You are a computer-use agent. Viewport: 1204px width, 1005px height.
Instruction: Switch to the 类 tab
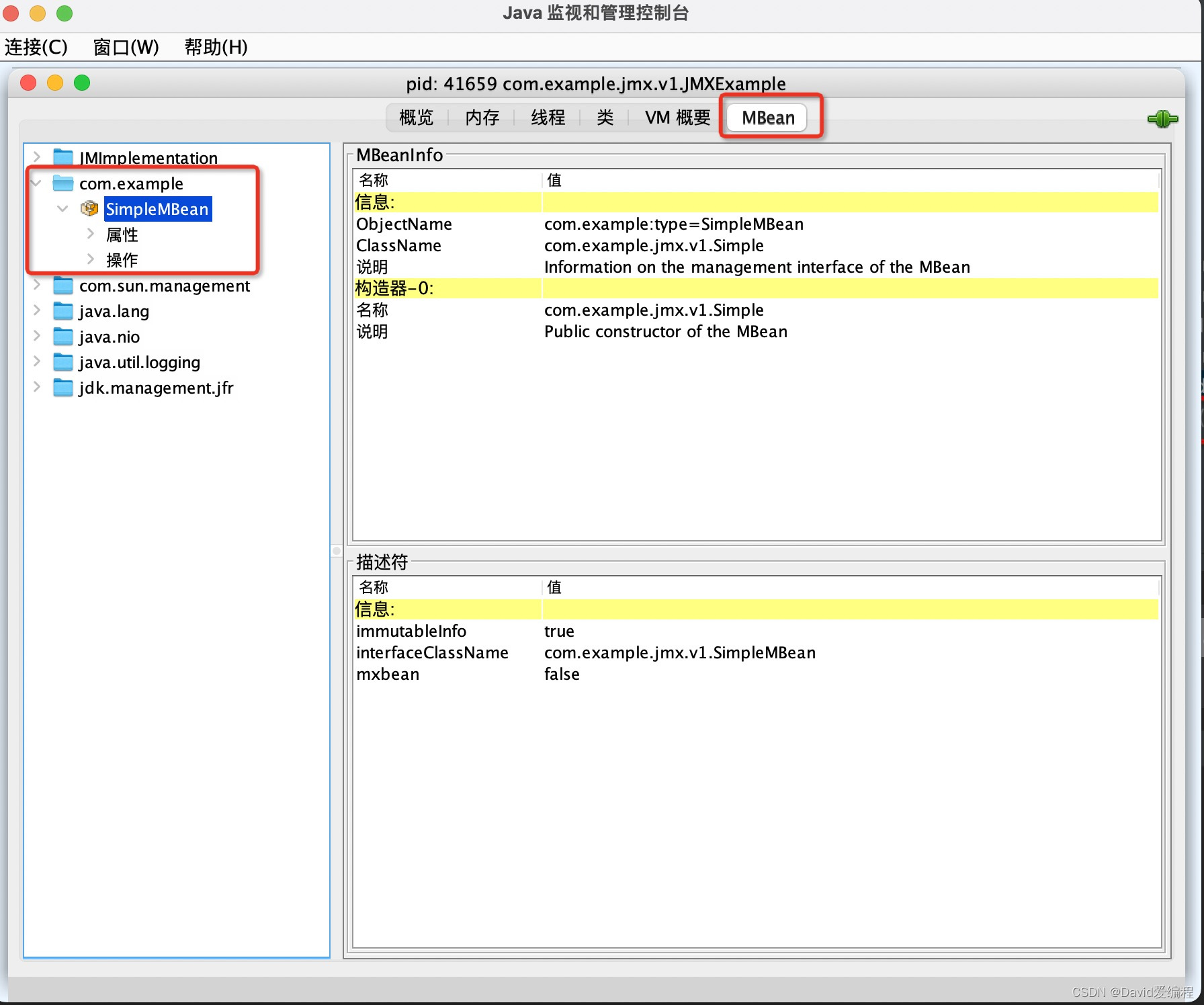(605, 118)
